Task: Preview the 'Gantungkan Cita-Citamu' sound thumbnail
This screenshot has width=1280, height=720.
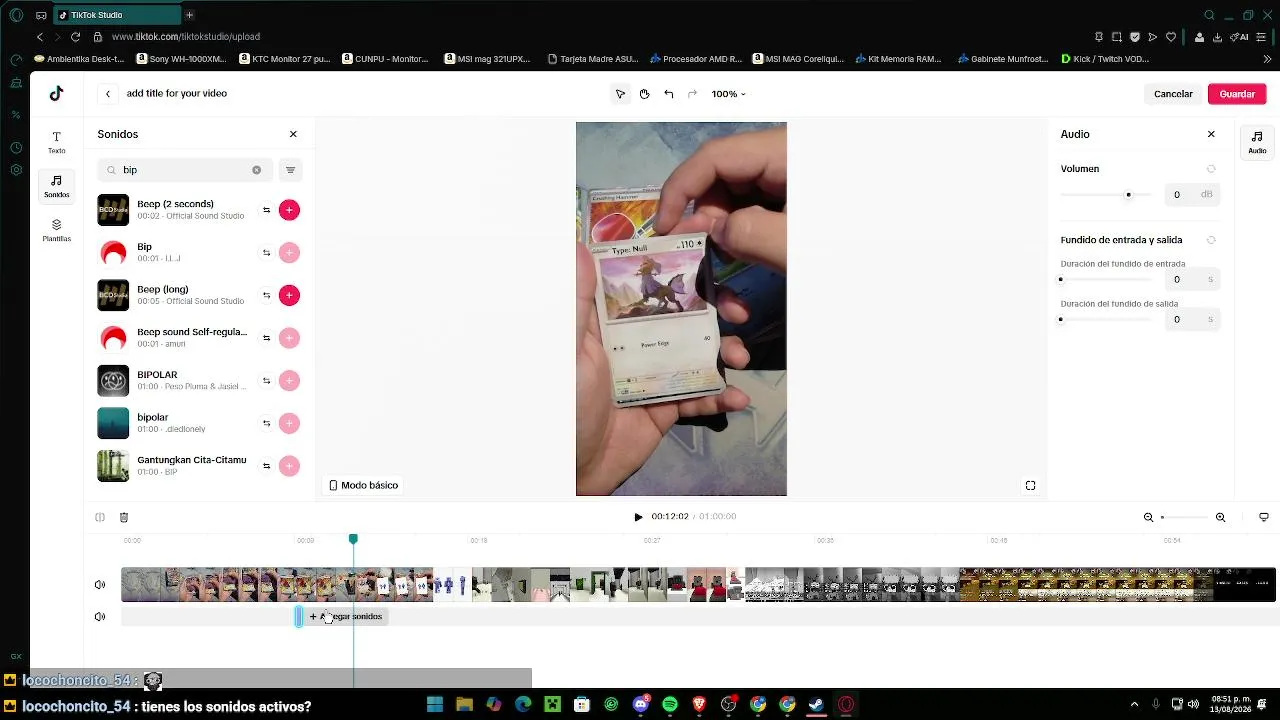Action: (x=113, y=466)
